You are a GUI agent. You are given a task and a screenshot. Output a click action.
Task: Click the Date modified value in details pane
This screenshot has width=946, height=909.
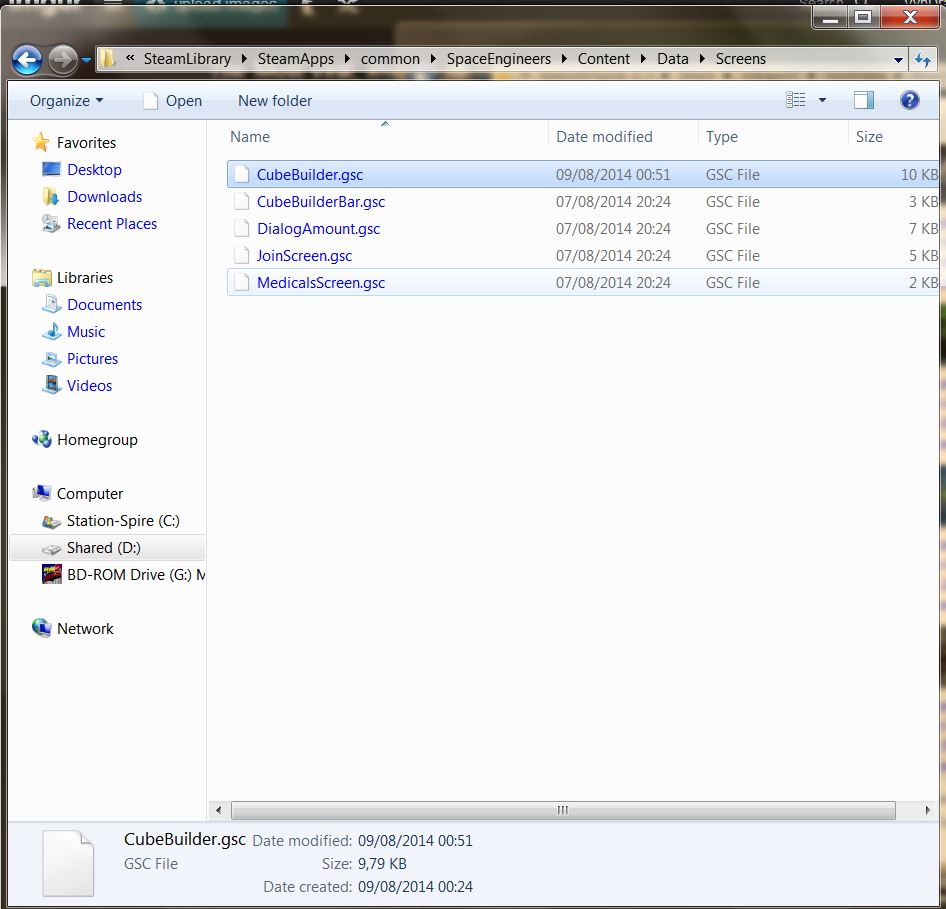(x=415, y=841)
